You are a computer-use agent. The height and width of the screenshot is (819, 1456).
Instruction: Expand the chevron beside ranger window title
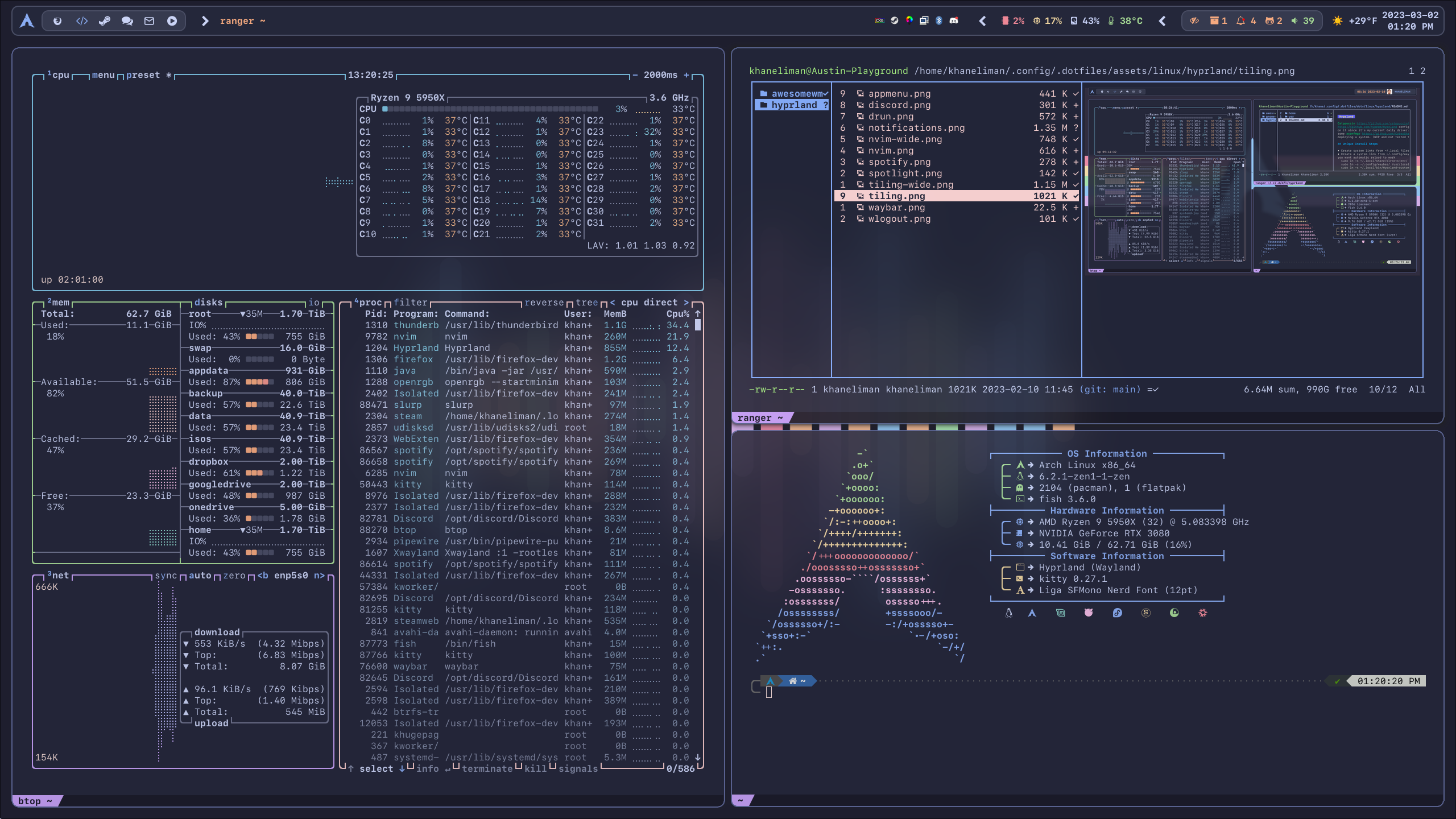click(x=205, y=21)
